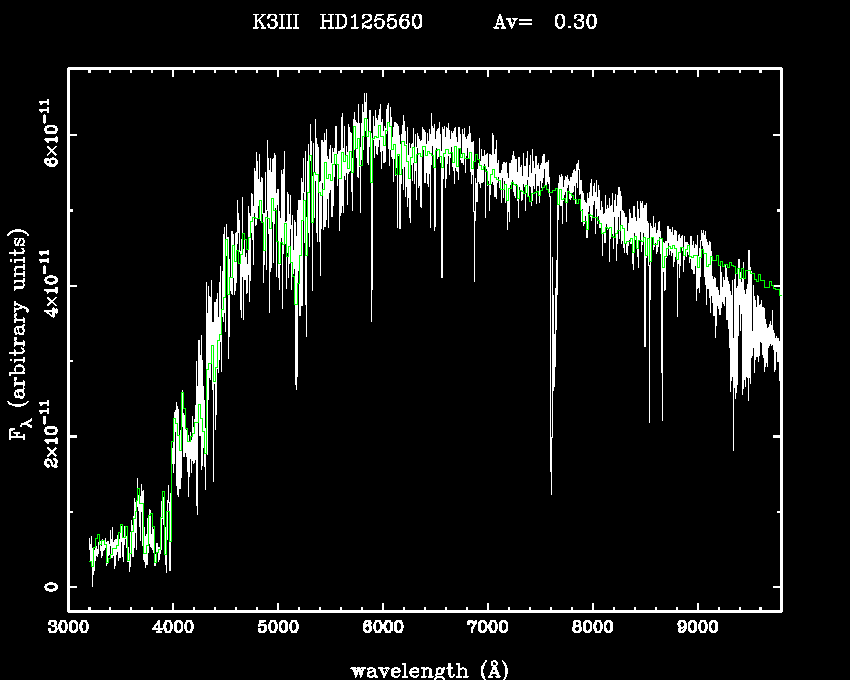The image size is (850, 680).
Task: Click green model curve end near 9700 Å
Action: [778, 289]
